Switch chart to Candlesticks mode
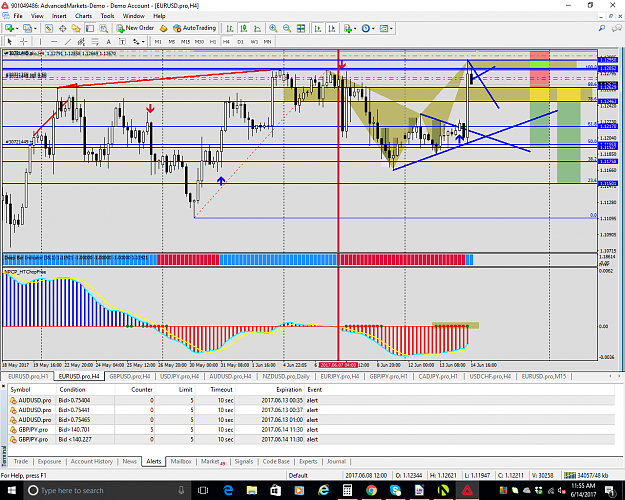Image resolution: width=625 pixels, height=500 pixels. click(x=244, y=28)
